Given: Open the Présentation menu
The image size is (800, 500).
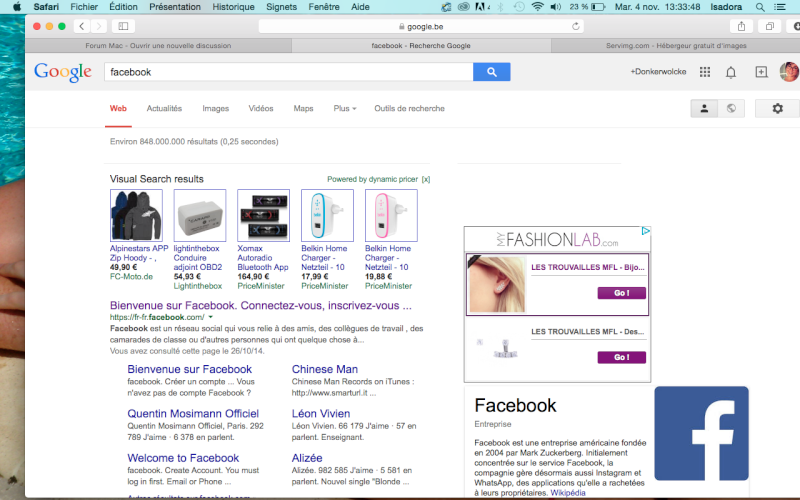Looking at the screenshot, I should pos(174,7).
